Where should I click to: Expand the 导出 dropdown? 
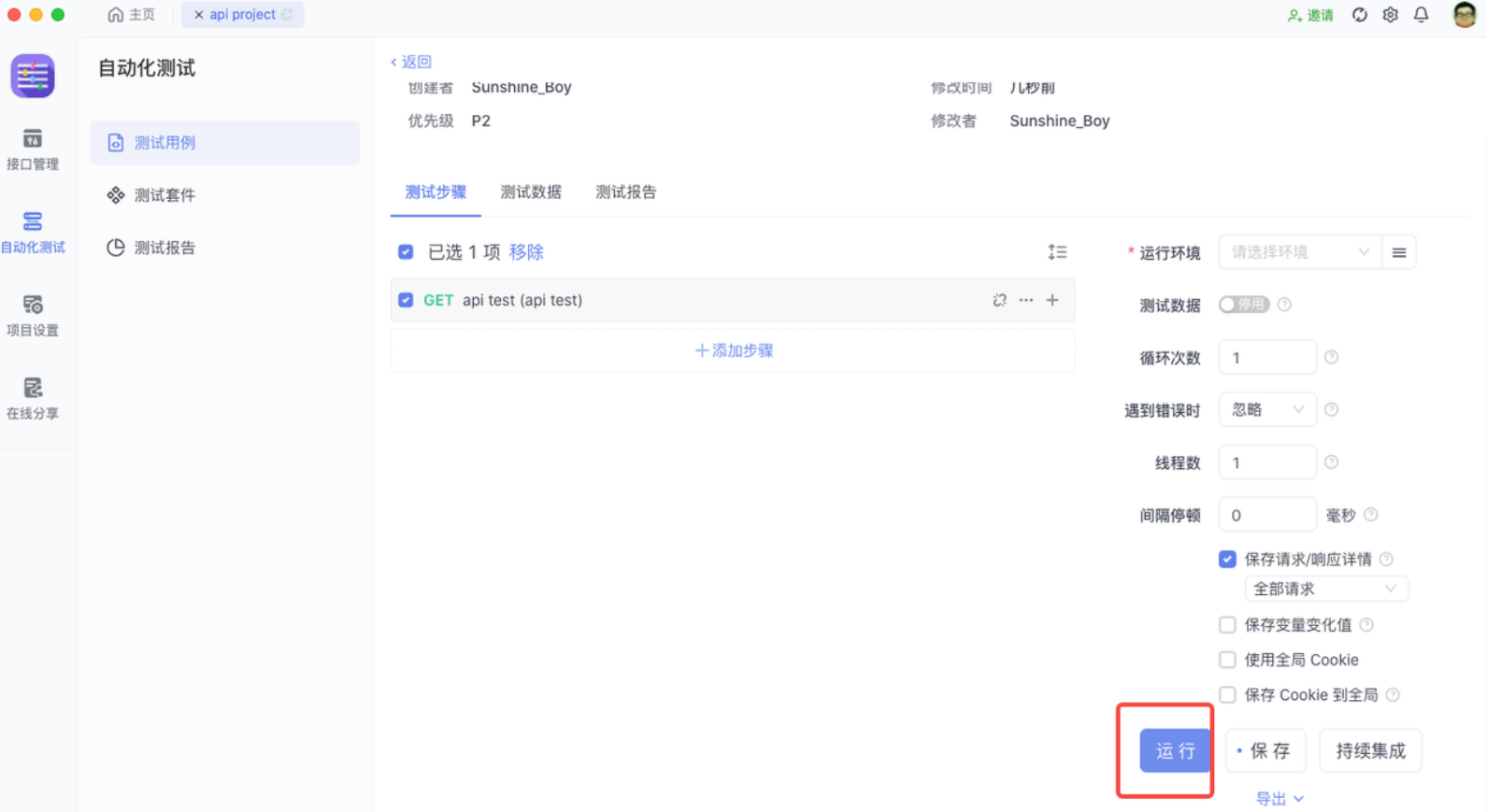coord(1280,798)
